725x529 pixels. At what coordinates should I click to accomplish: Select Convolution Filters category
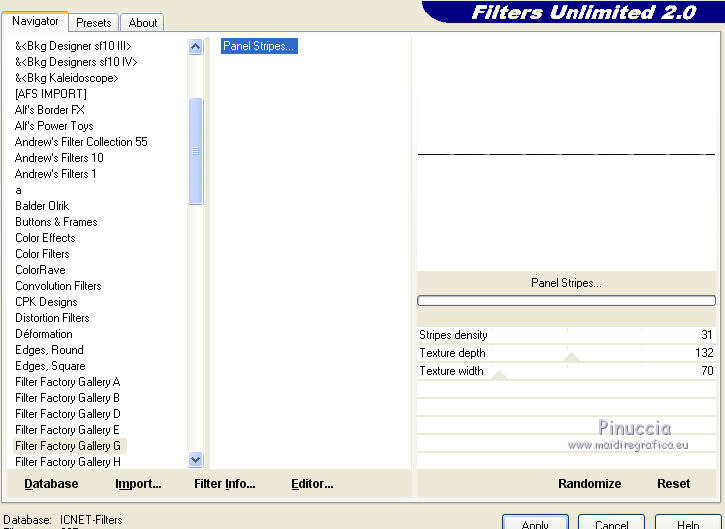tap(58, 286)
